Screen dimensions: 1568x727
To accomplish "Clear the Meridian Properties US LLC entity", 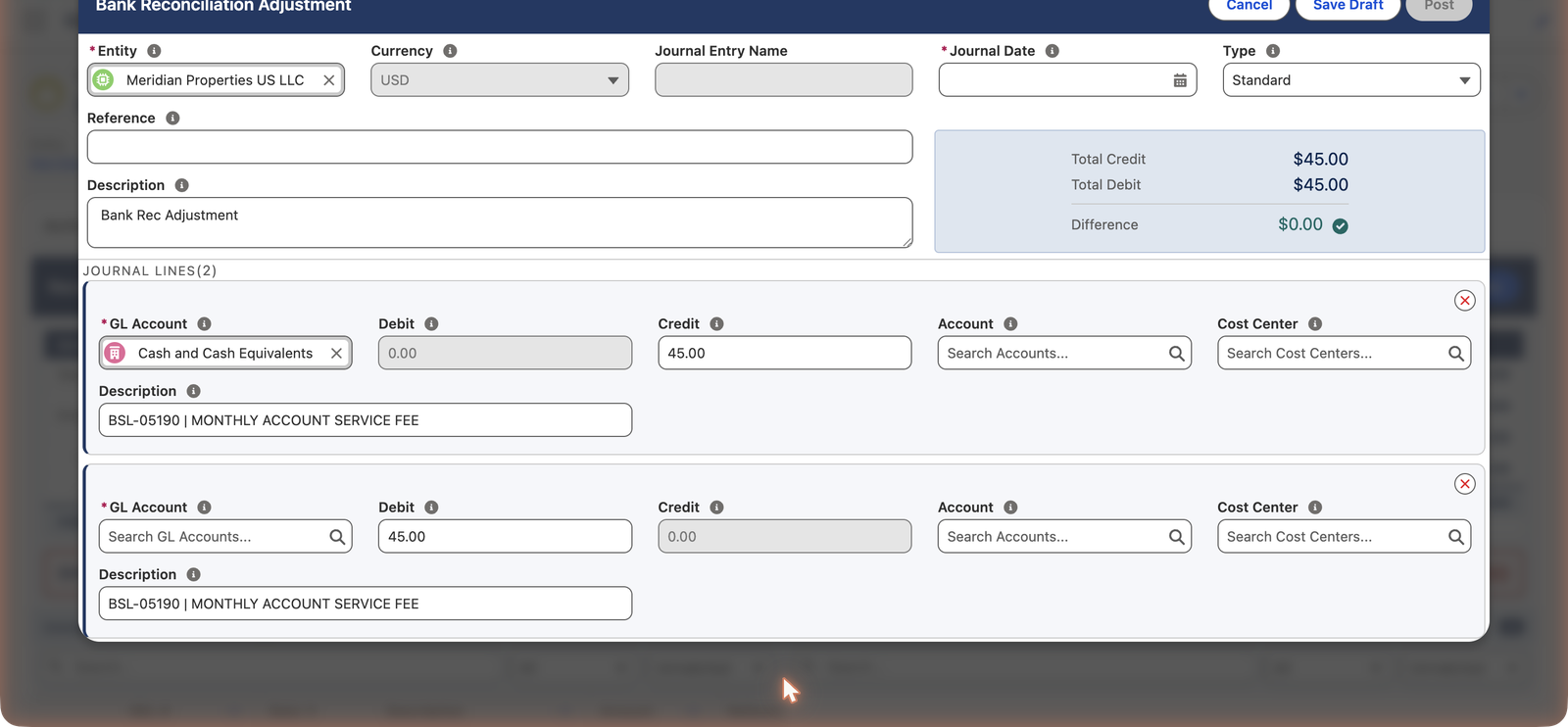I will tap(329, 80).
